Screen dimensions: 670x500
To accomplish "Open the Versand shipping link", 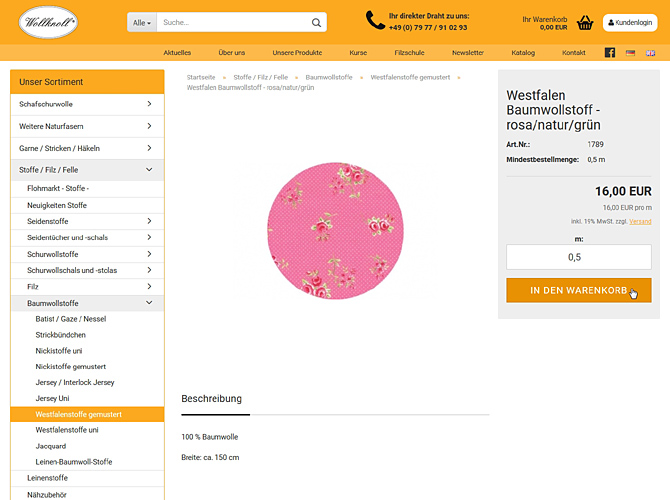I will (x=640, y=221).
